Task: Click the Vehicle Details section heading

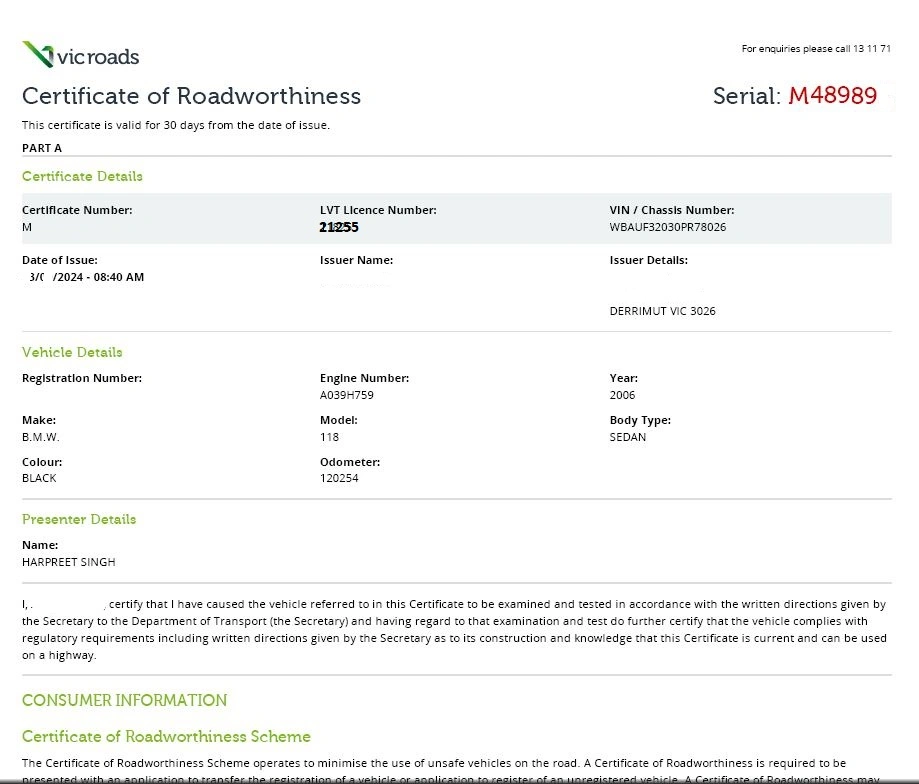Action: [x=72, y=352]
